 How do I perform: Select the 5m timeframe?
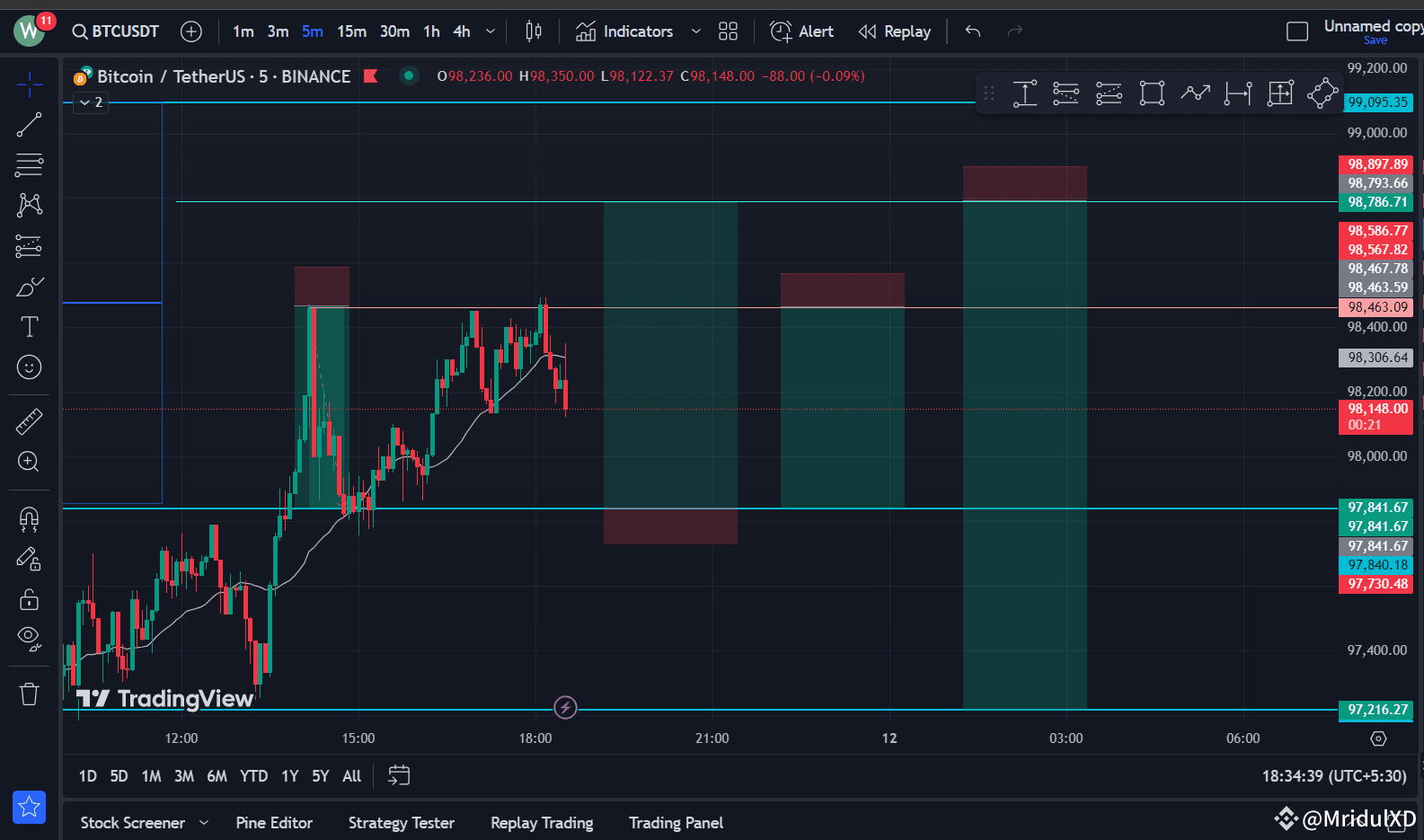point(313,31)
